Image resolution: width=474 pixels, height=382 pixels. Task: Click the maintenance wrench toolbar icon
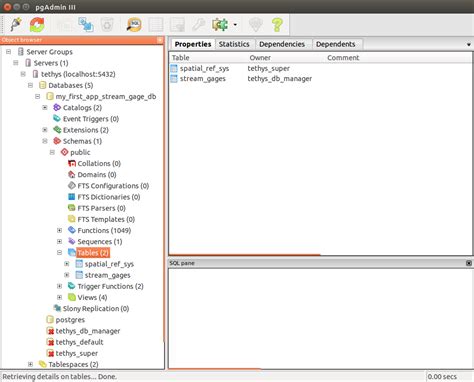(x=199, y=25)
